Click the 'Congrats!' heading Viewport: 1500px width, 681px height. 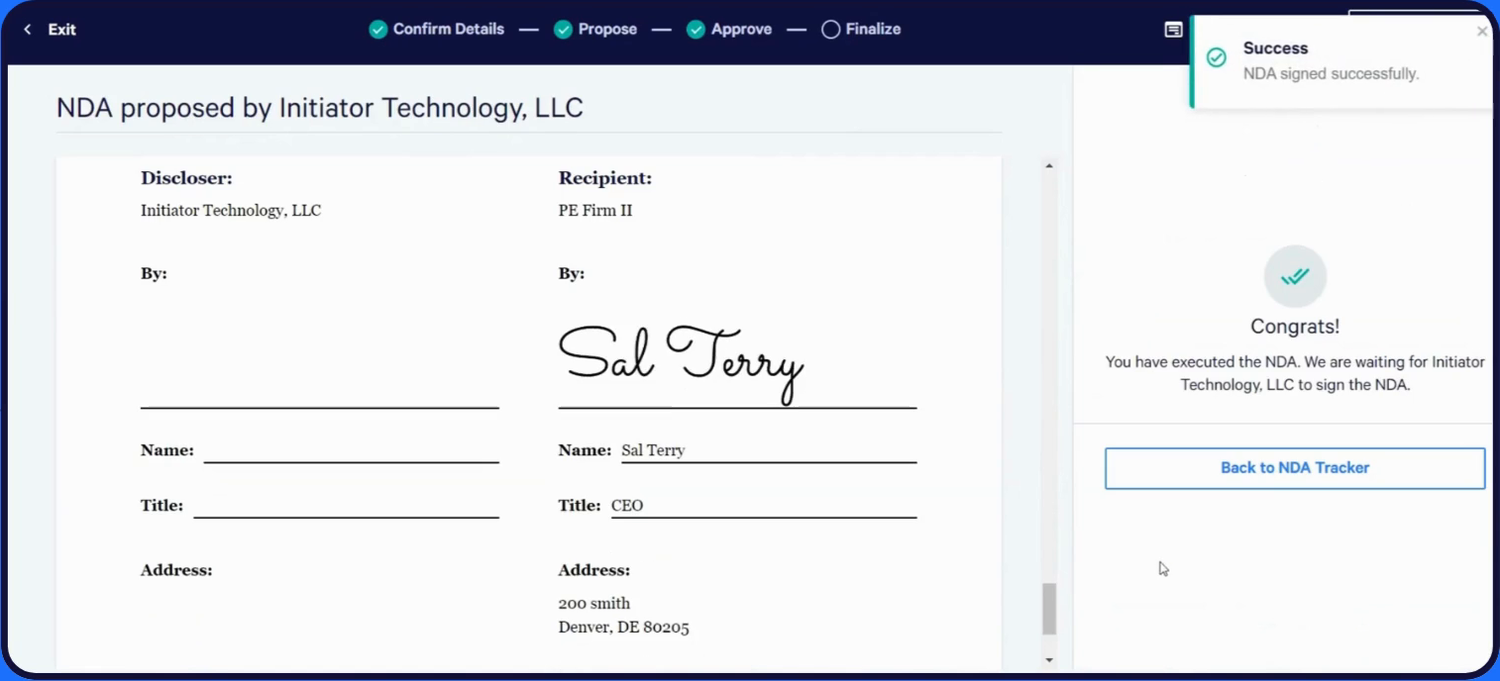pos(1295,327)
